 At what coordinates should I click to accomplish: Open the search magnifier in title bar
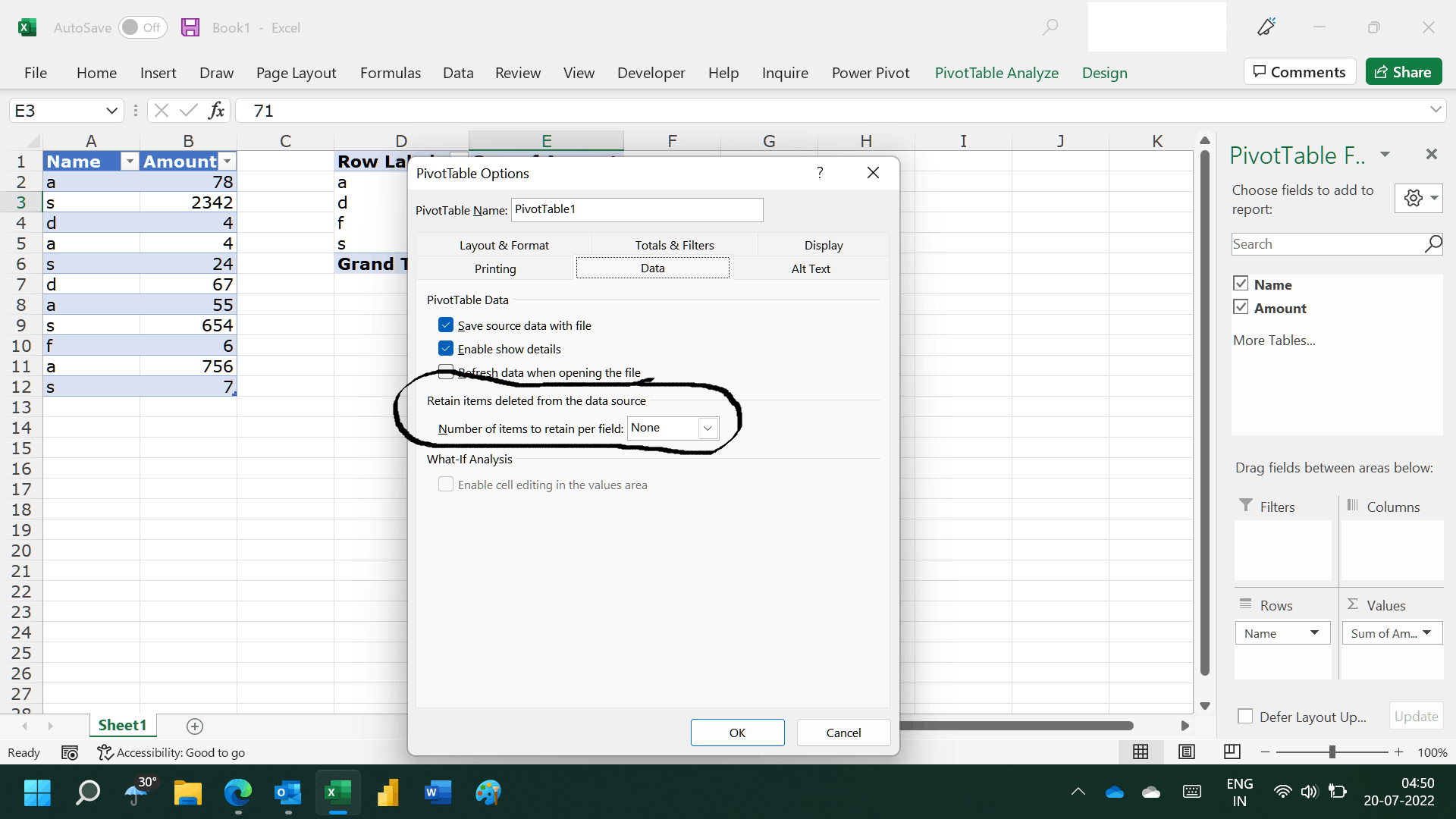point(1050,27)
